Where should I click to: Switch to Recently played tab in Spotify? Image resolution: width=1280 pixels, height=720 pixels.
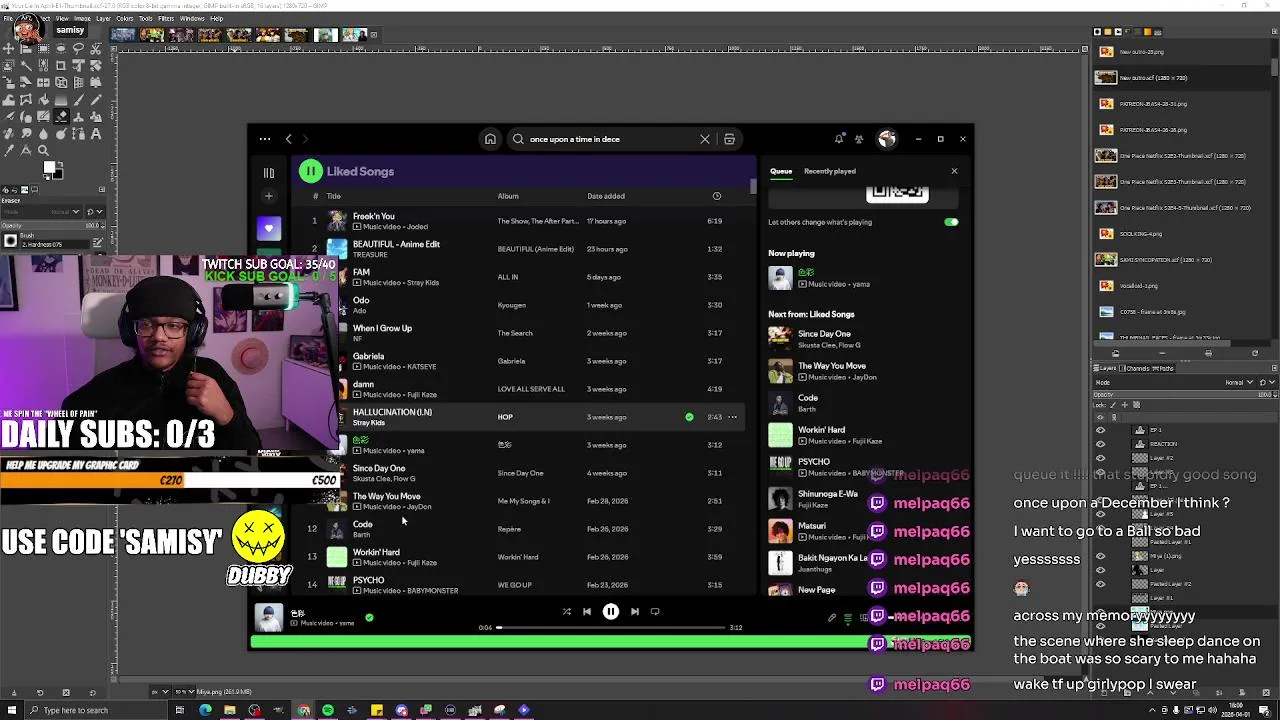click(829, 171)
